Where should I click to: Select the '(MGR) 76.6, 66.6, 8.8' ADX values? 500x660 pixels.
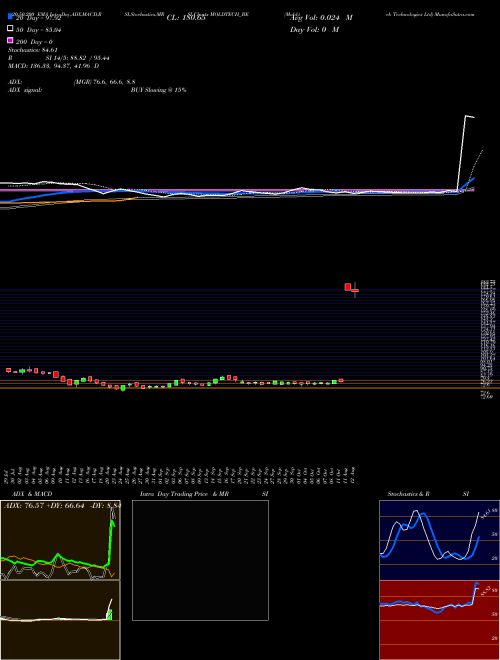[104, 82]
